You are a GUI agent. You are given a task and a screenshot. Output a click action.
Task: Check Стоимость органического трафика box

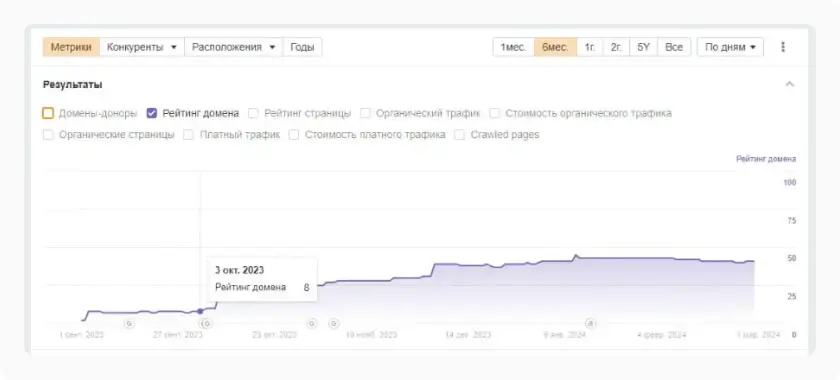[x=494, y=113]
